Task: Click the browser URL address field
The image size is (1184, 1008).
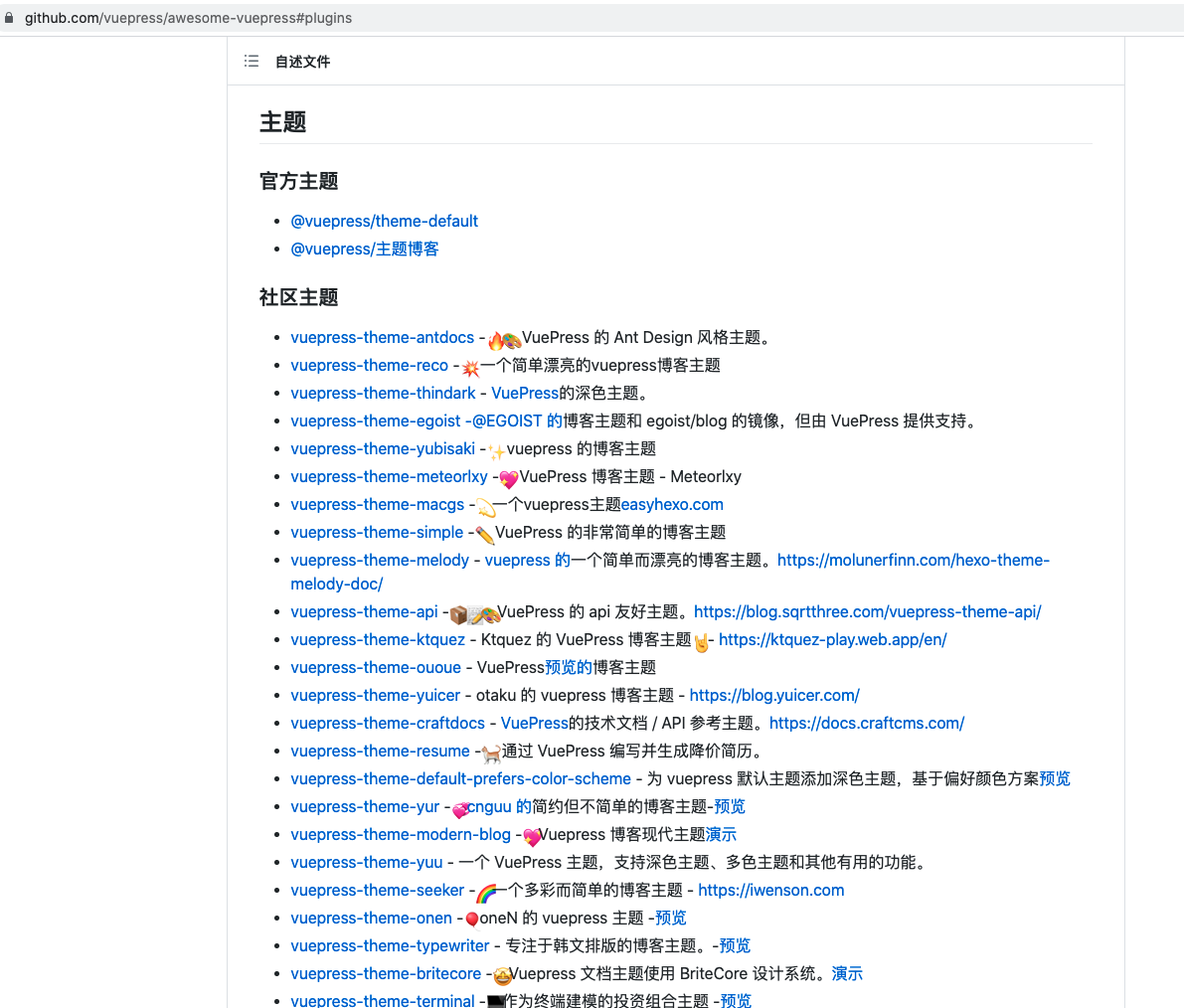Action: coord(188,17)
